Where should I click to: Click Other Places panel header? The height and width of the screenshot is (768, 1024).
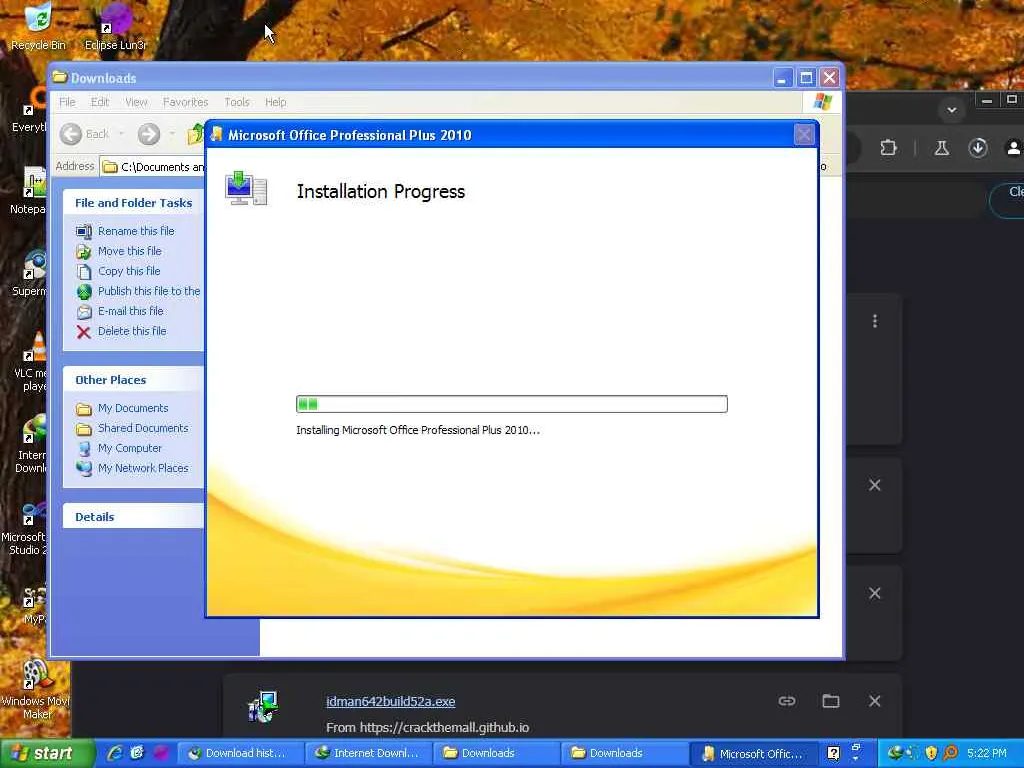(x=133, y=379)
